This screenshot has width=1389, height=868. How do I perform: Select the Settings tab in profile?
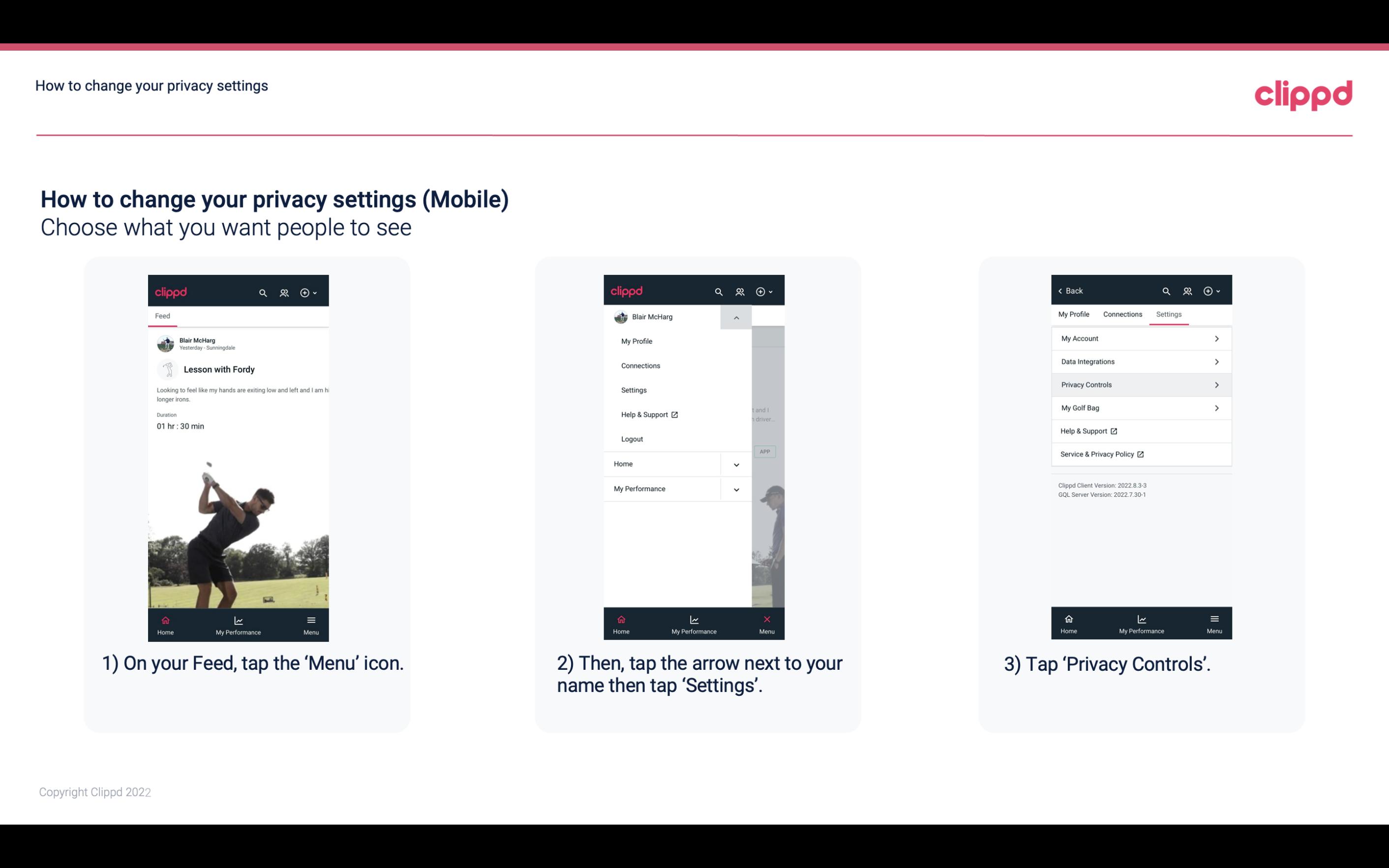[x=1168, y=314]
